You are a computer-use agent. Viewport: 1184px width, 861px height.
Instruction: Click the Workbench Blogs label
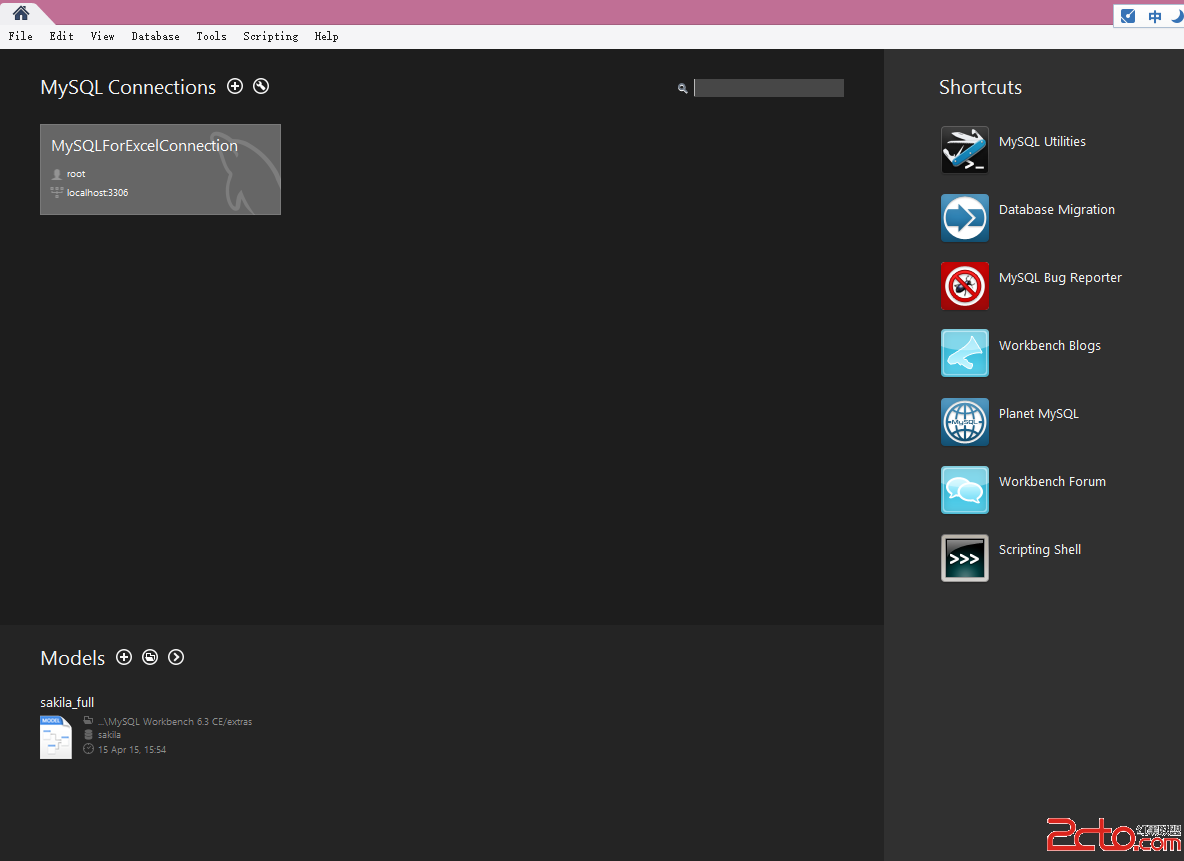1050,345
